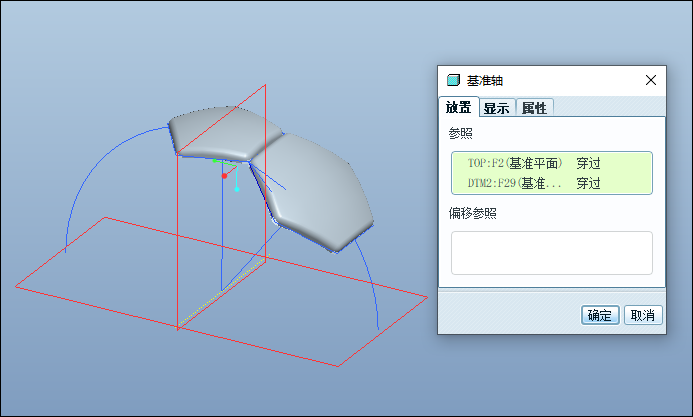Switch to the 属性 tab

pos(534,108)
